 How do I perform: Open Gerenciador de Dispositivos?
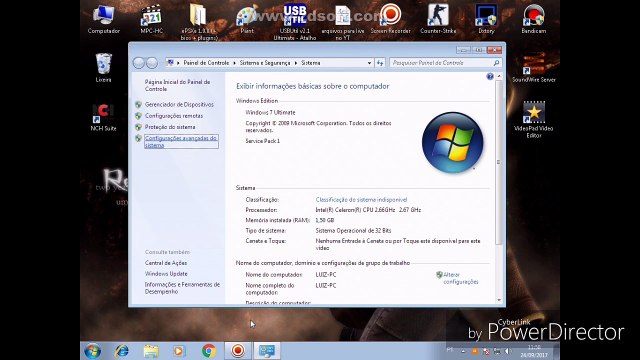(179, 104)
